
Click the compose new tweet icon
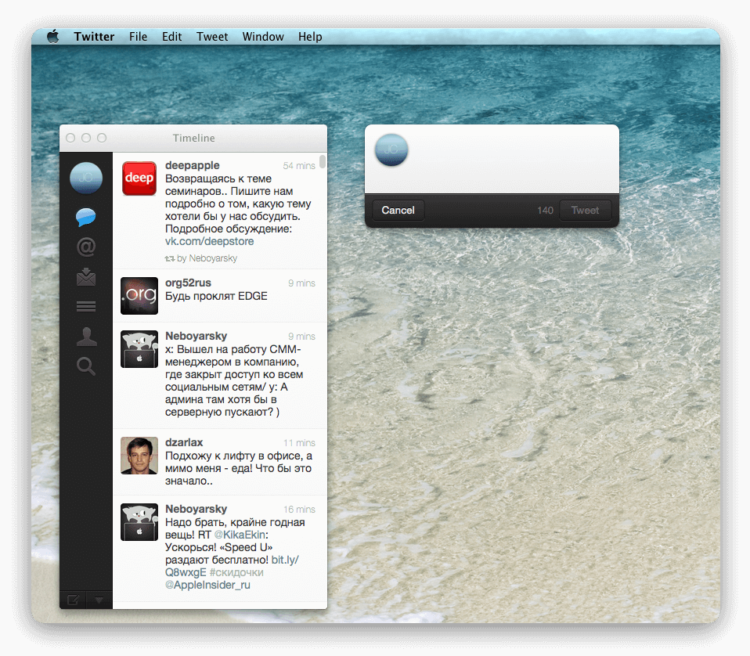[x=73, y=600]
